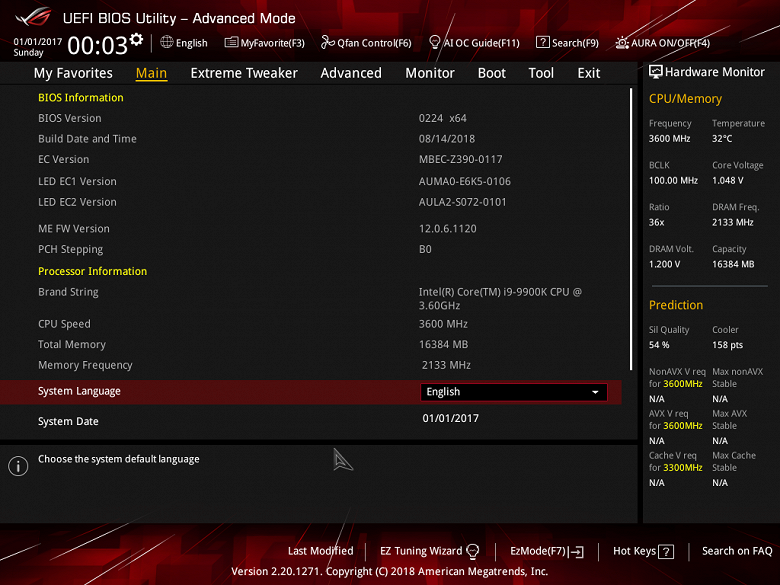780x585 pixels.
Task: Click LED EC2 value AULA2-S072-0101
Action: [462, 202]
